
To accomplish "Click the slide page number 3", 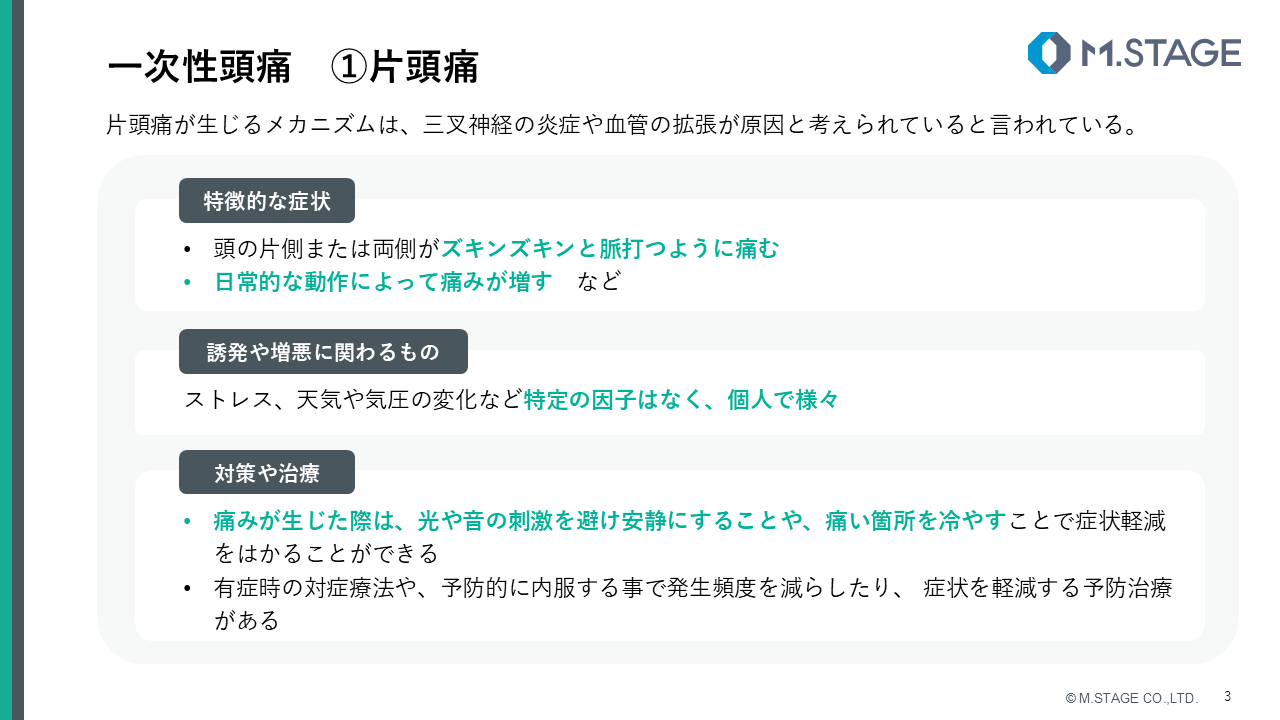I will (x=1228, y=696).
